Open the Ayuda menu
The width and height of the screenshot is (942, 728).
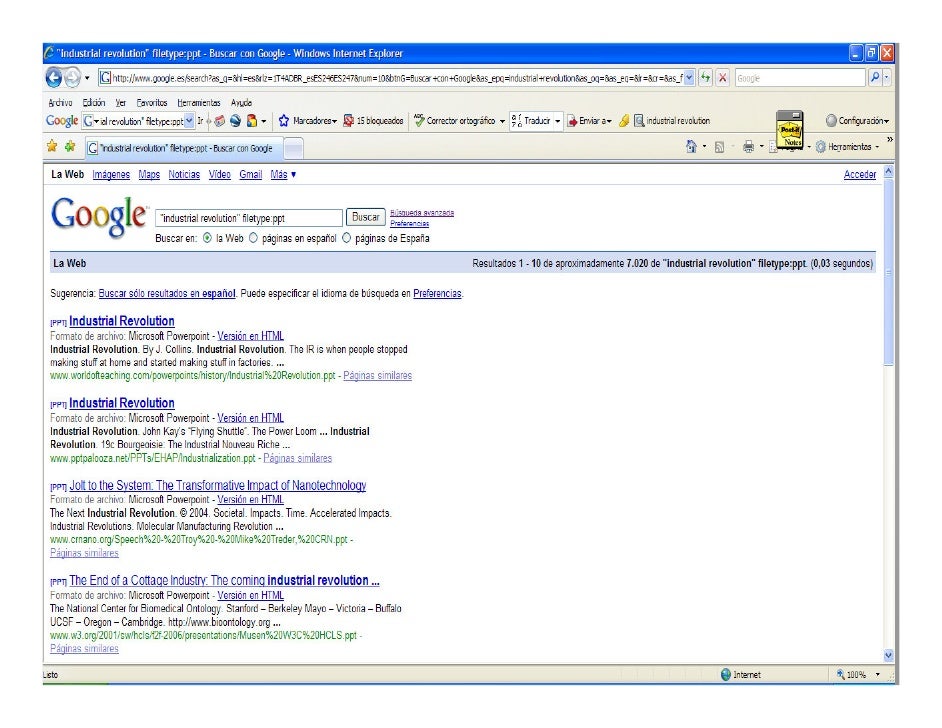click(242, 103)
